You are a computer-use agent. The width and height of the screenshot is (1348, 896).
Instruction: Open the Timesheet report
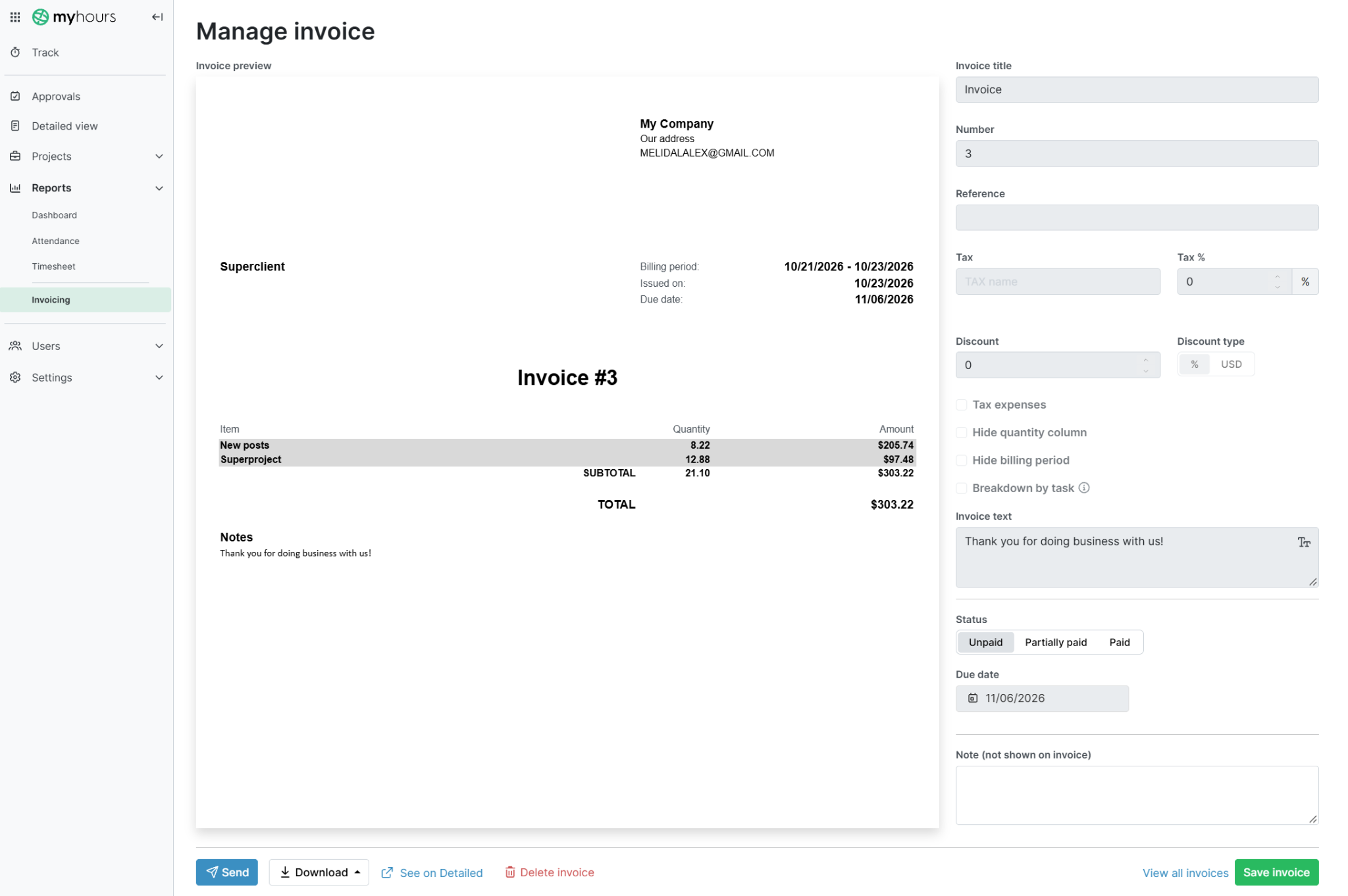[53, 266]
